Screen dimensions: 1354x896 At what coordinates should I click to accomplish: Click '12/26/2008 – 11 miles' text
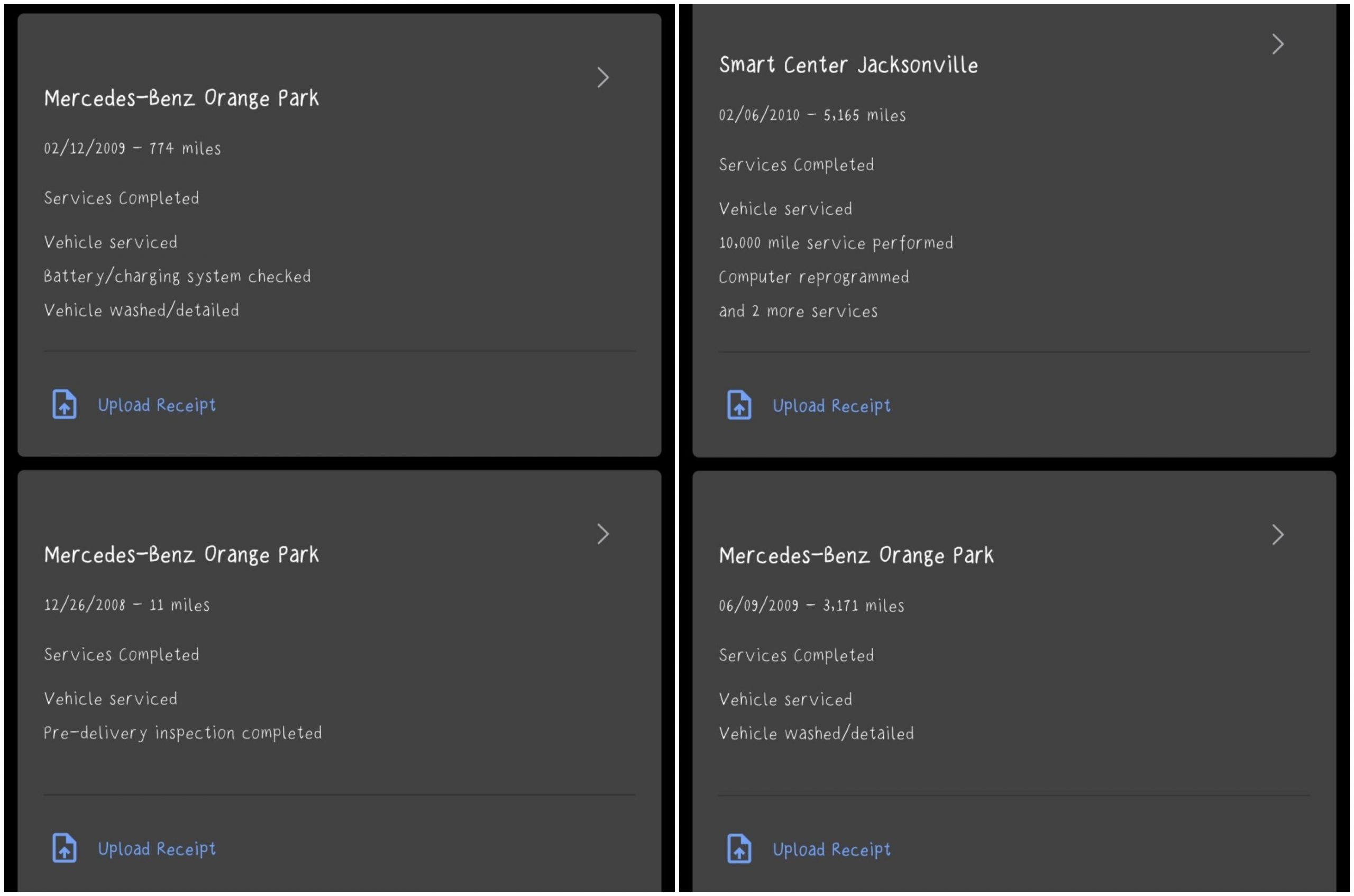[127, 605]
